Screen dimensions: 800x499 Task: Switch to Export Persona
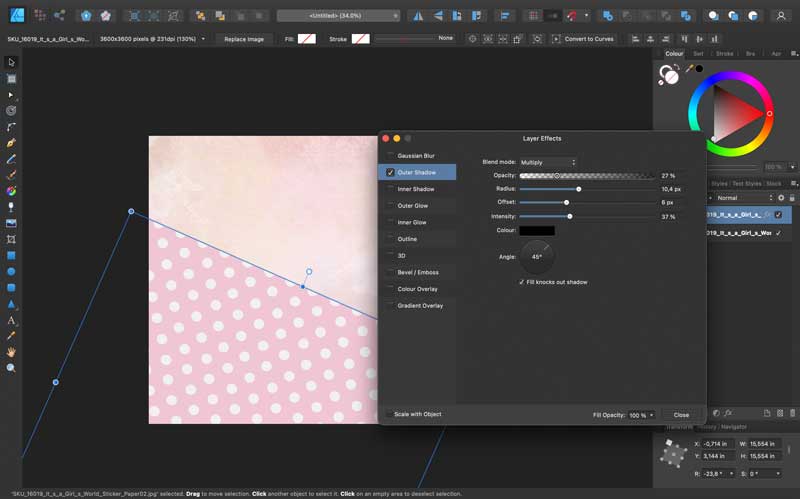click(x=59, y=15)
